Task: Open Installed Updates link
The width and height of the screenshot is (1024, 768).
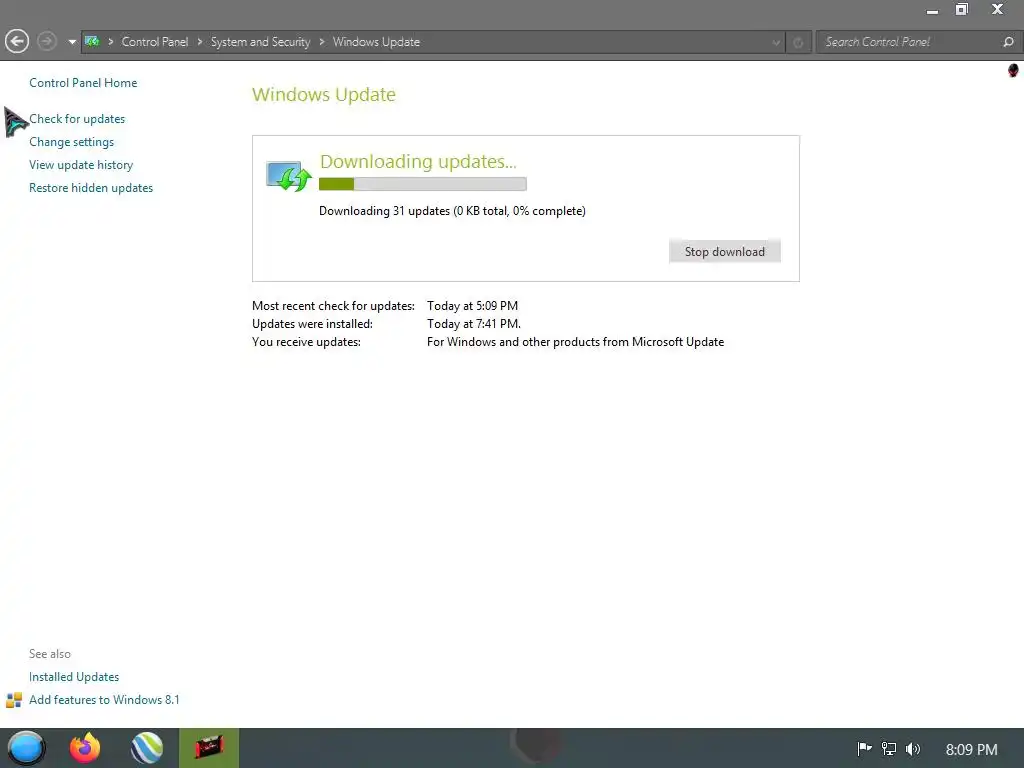Action: pyautogui.click(x=74, y=677)
